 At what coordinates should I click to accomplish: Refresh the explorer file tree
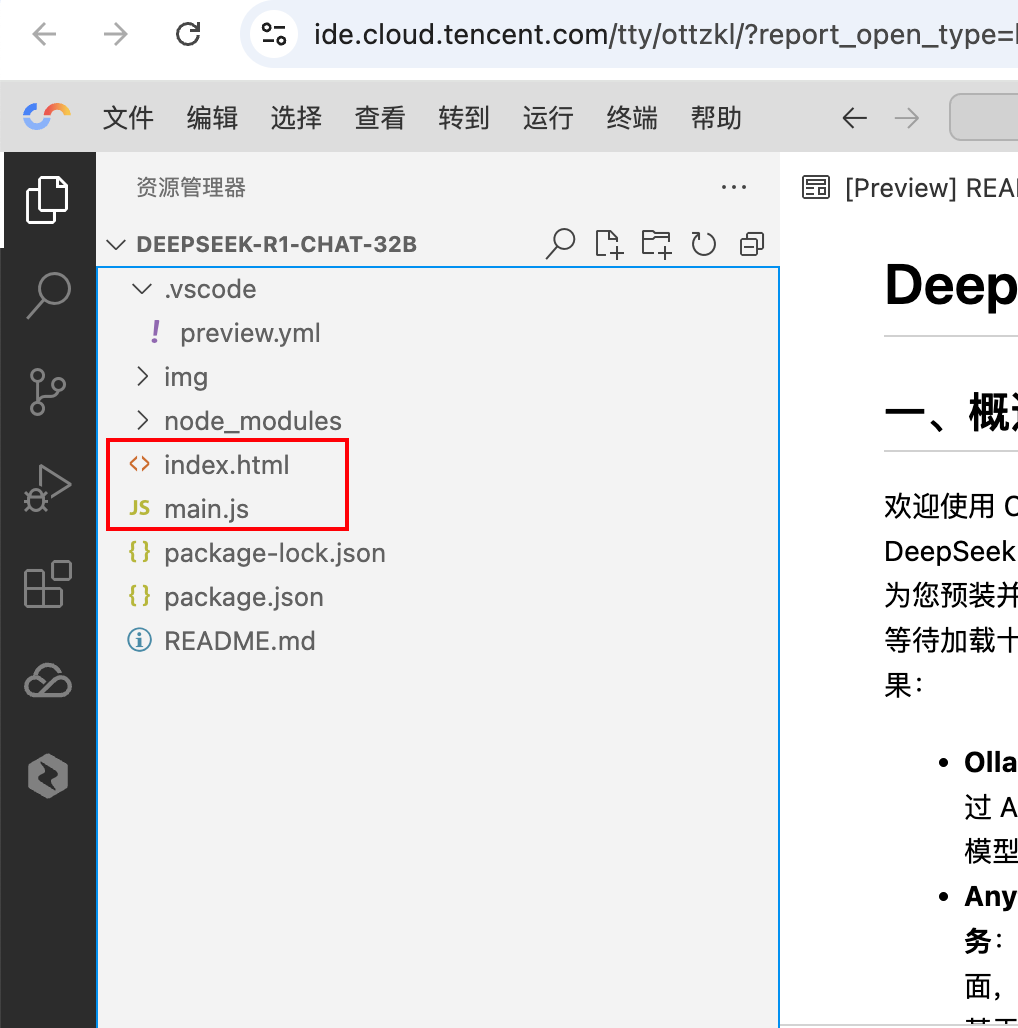coord(704,244)
